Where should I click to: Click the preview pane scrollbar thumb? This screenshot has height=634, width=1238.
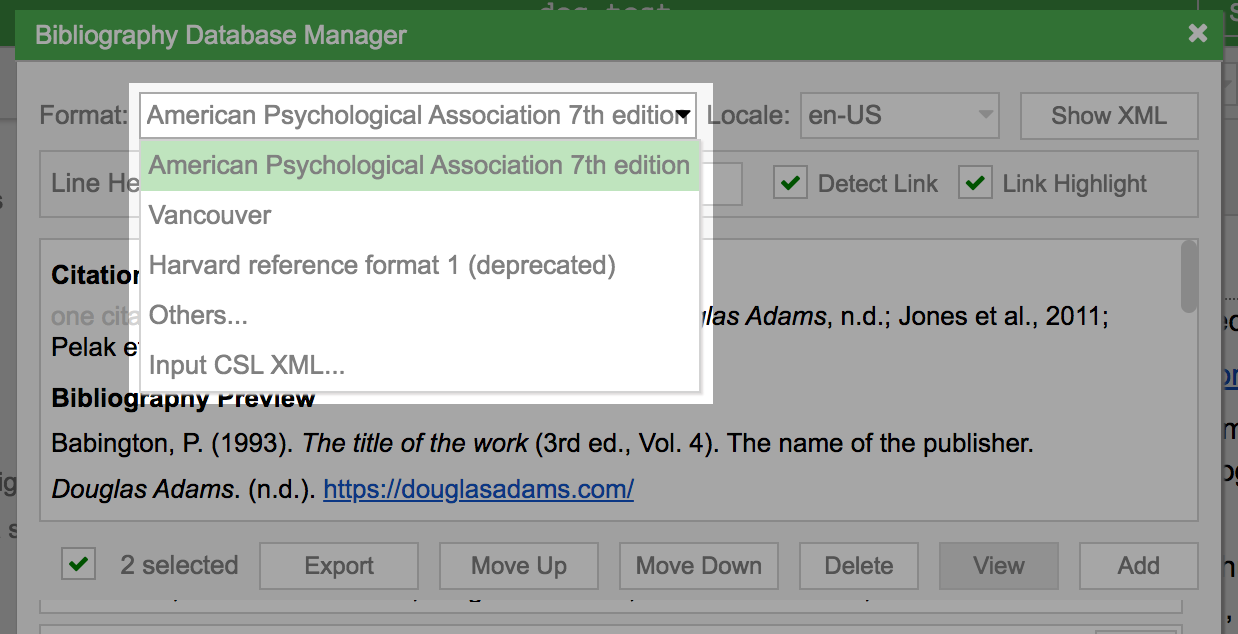pyautogui.click(x=1188, y=276)
